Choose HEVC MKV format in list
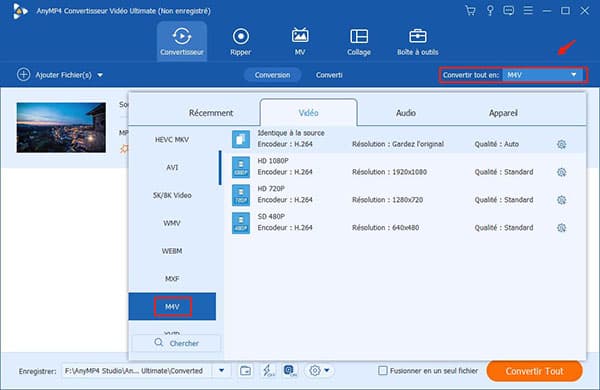Screen dimensions: 600x390 click(172, 140)
